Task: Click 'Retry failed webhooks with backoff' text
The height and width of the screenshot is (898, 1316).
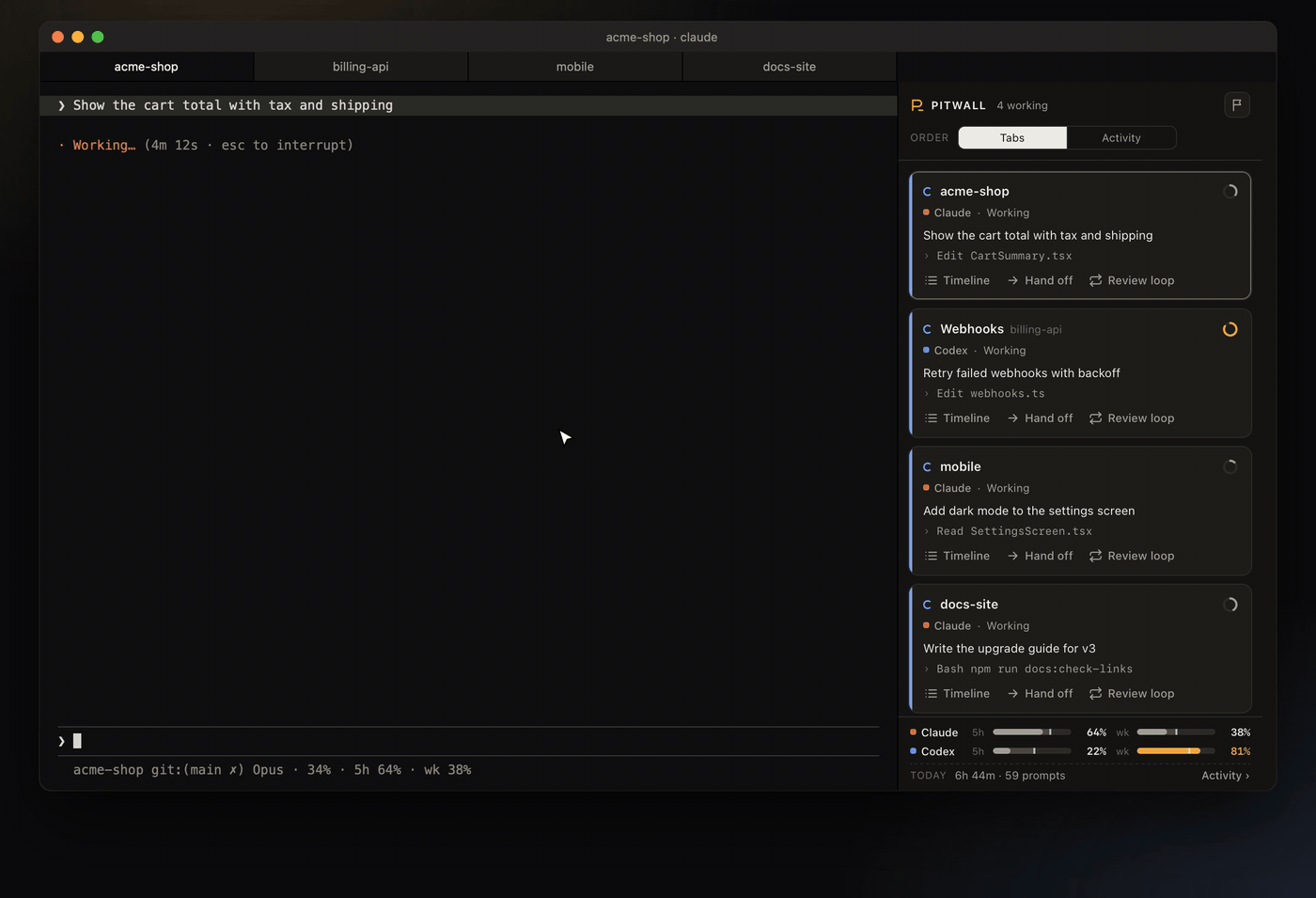Action: point(1022,373)
